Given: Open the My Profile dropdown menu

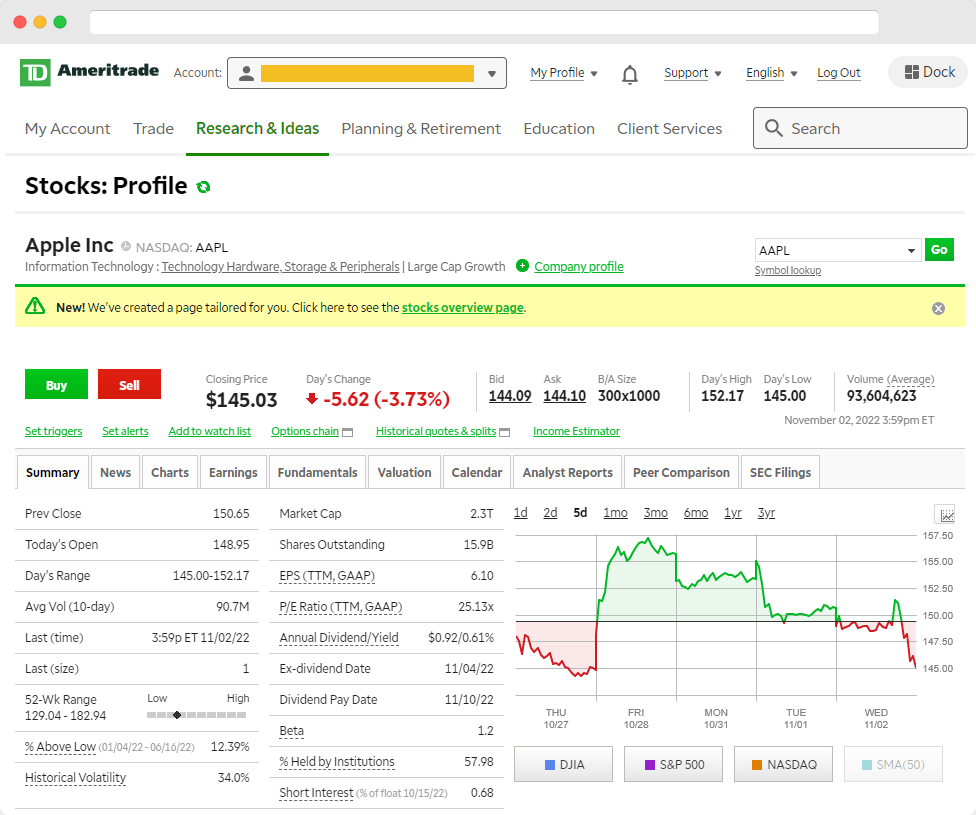Looking at the screenshot, I should click(x=563, y=73).
